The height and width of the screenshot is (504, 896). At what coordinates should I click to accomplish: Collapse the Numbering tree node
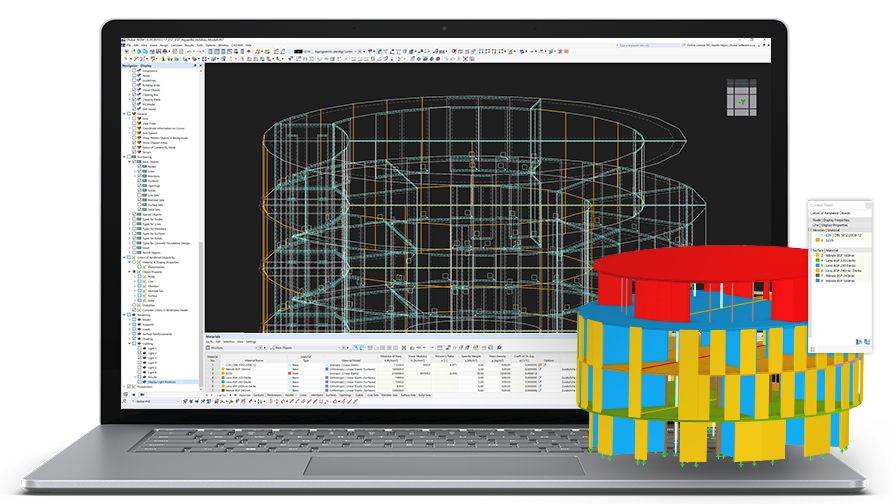pyautogui.click(x=124, y=157)
